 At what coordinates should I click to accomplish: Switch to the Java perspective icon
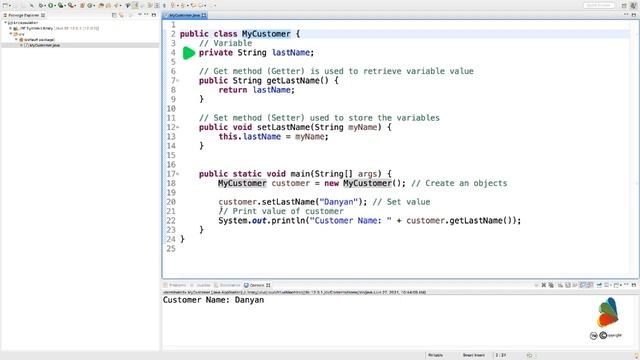tap(633, 5)
